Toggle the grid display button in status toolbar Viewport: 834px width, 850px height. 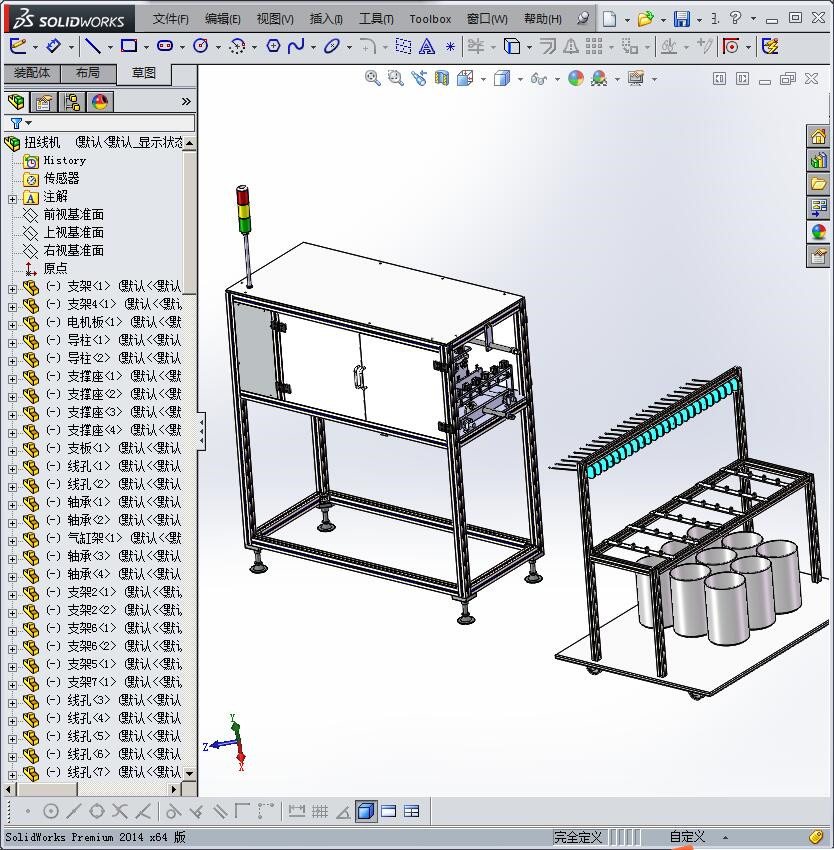pyautogui.click(x=319, y=812)
